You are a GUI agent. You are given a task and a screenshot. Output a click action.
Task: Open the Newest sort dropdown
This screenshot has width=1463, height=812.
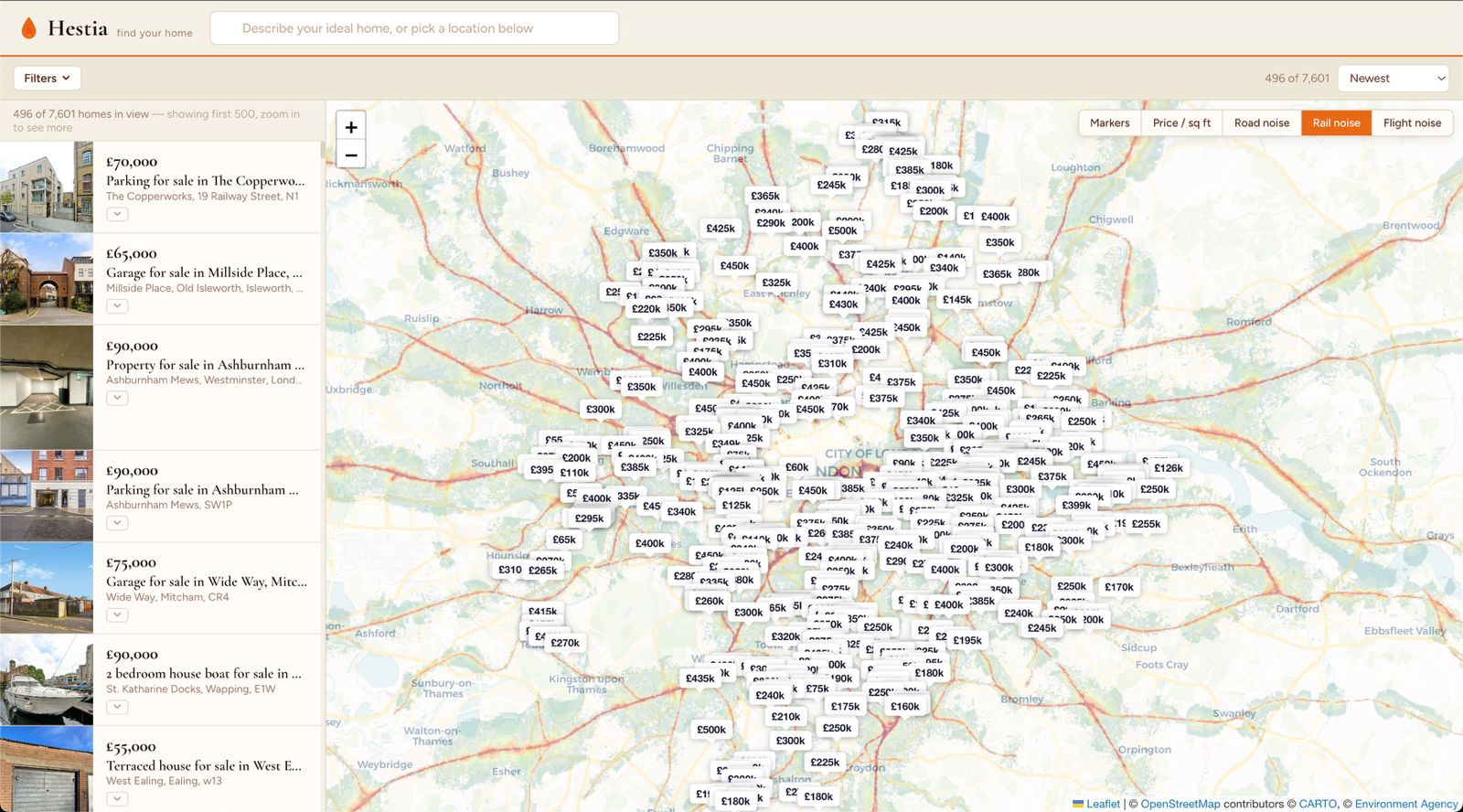point(1394,79)
